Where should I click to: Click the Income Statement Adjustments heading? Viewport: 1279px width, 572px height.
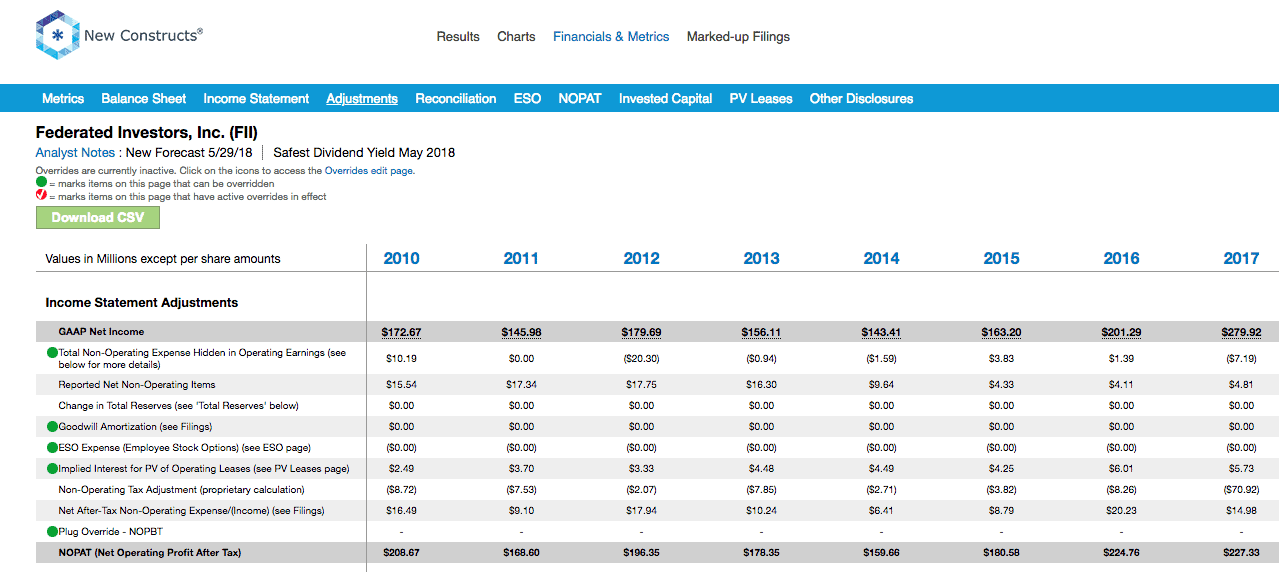(x=142, y=302)
